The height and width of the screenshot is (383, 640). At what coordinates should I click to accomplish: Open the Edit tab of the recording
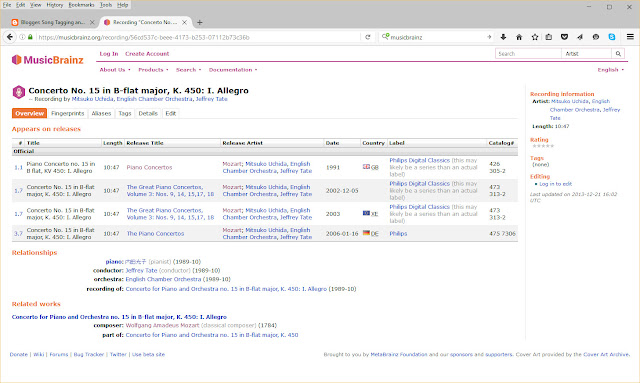[x=171, y=114]
